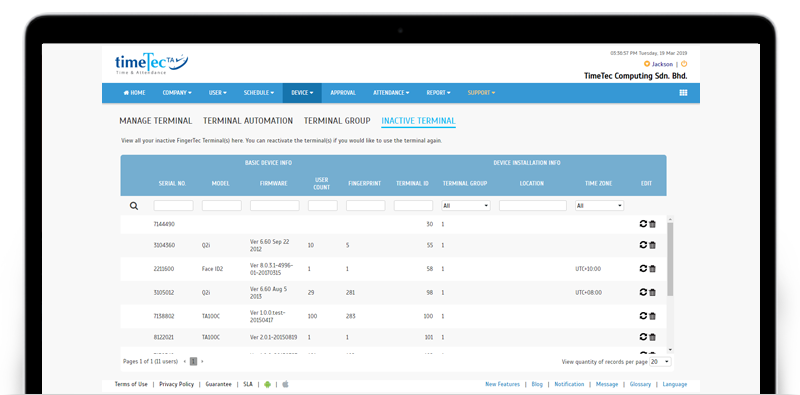
Task: Open the APPROVAL menu item
Action: click(343, 93)
